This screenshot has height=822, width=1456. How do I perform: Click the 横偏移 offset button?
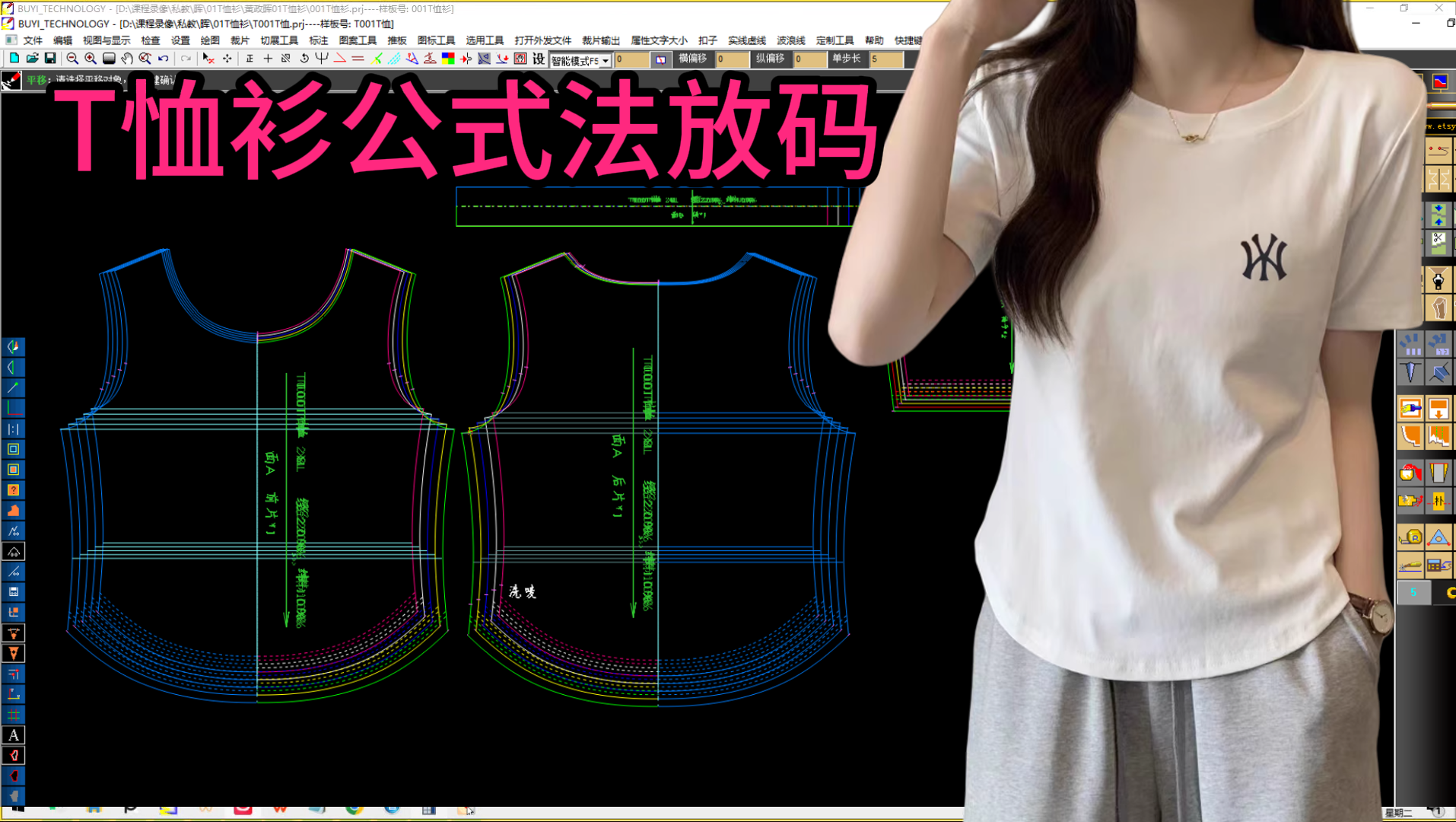691,59
